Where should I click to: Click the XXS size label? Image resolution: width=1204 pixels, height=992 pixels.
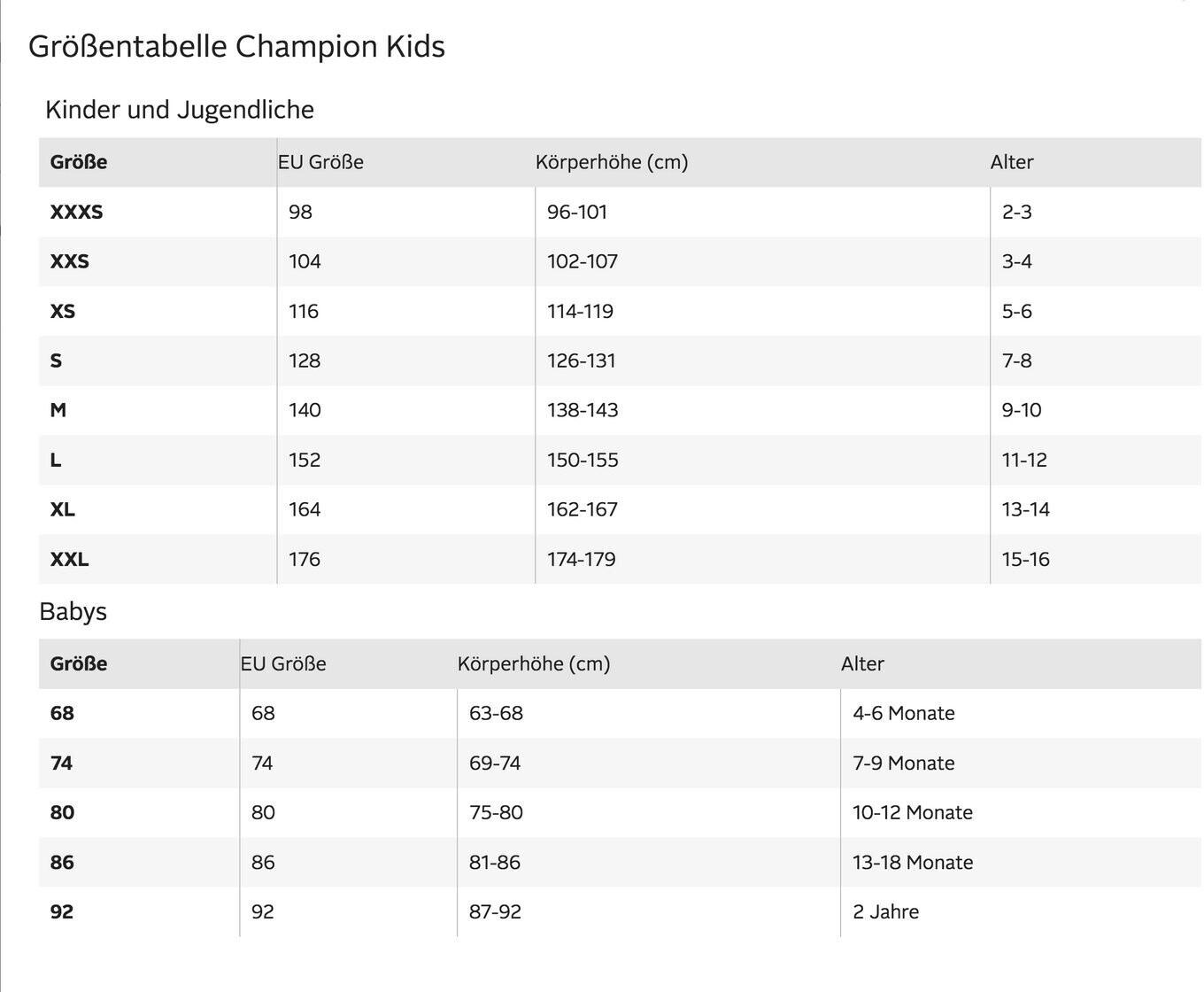coord(69,261)
